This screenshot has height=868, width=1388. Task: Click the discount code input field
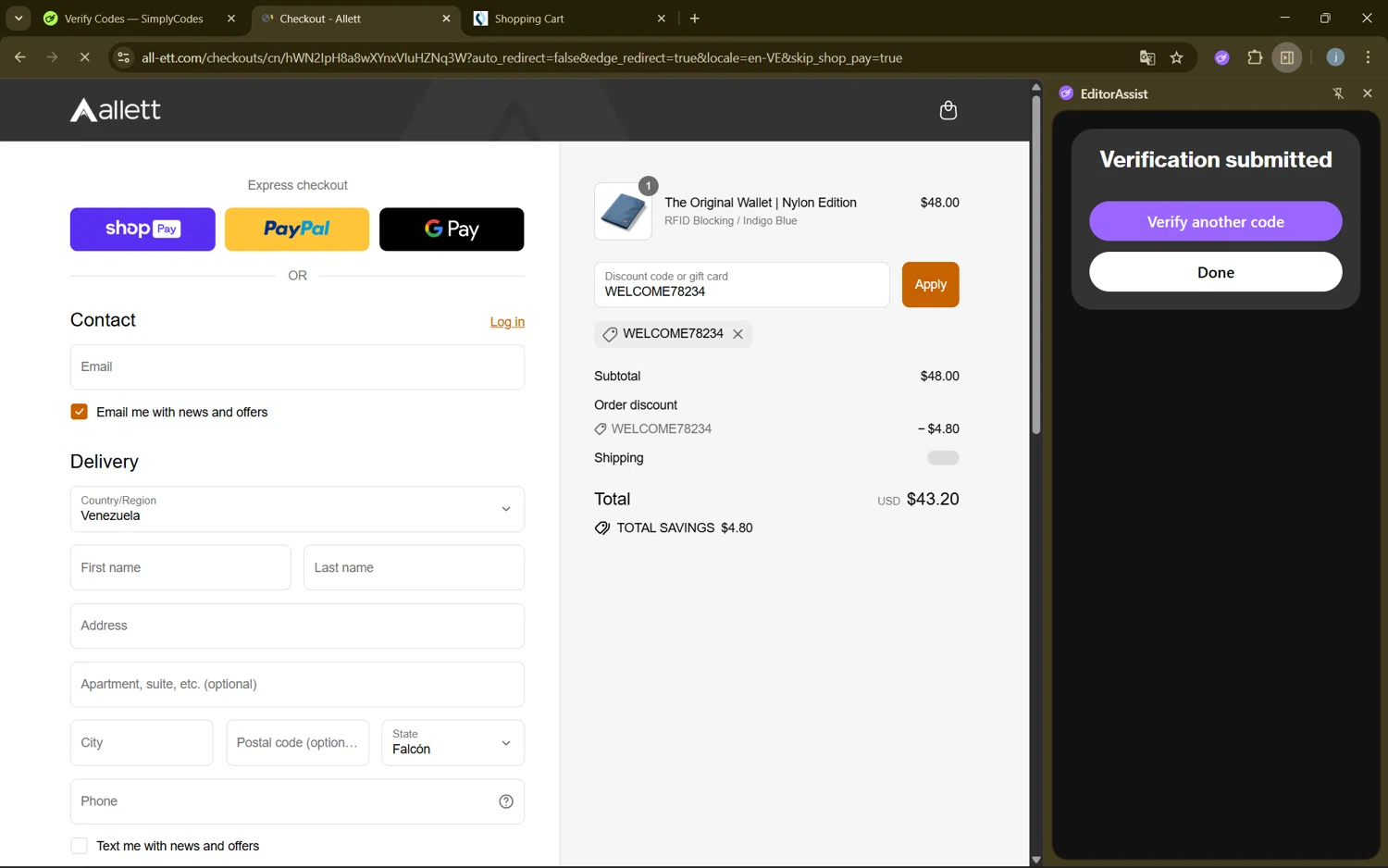click(741, 284)
